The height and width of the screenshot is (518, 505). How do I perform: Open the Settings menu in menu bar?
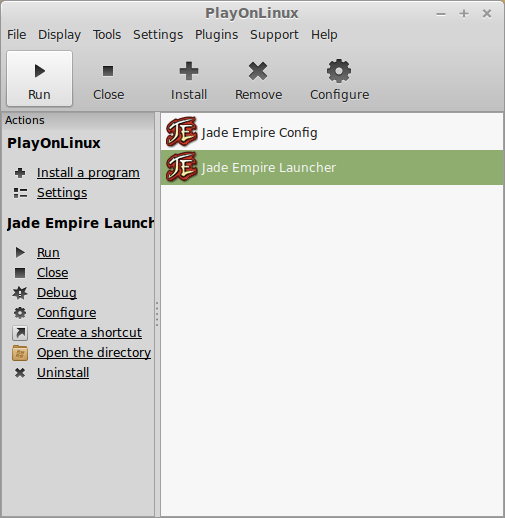[158, 35]
